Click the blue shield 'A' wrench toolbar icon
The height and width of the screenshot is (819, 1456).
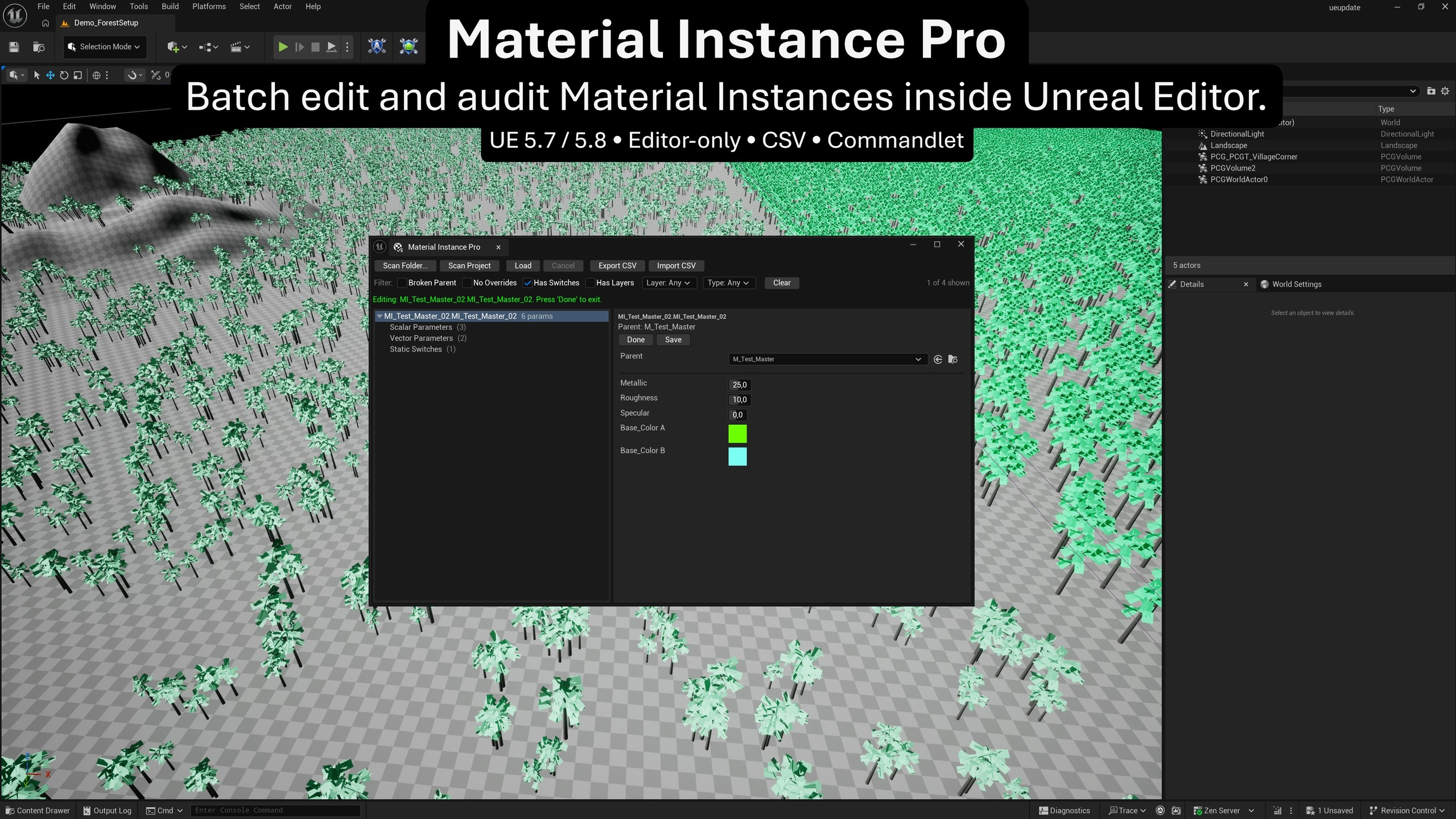tap(377, 47)
